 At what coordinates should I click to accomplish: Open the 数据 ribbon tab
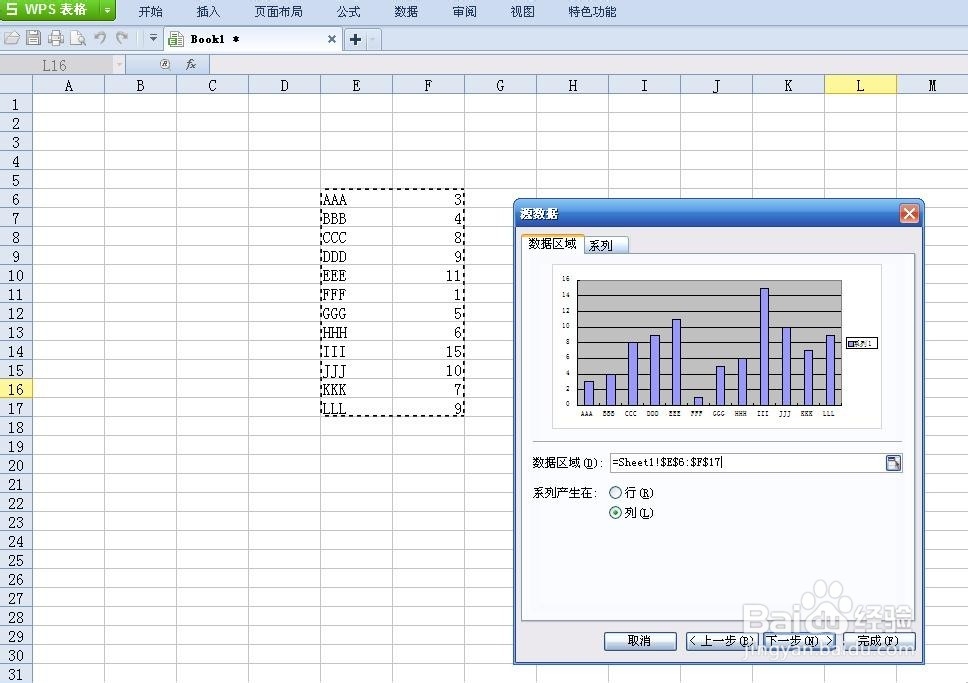pos(406,11)
